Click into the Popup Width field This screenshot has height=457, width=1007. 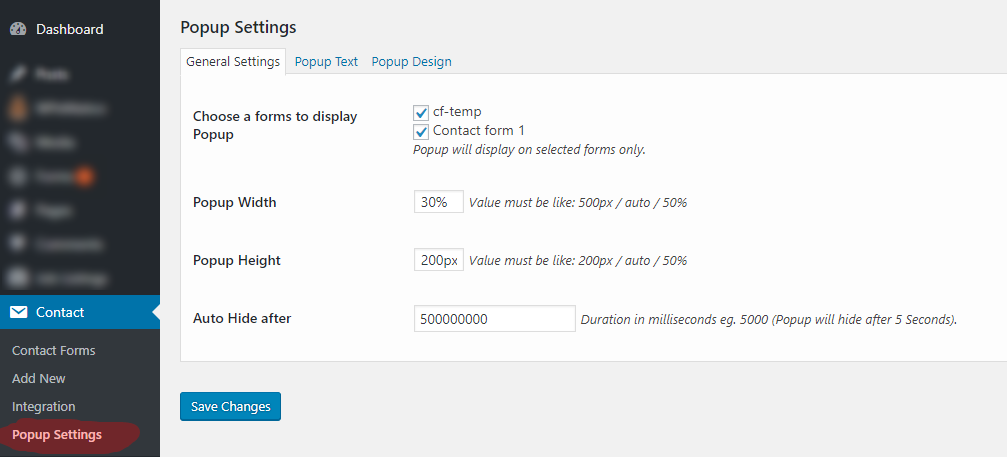pos(438,202)
